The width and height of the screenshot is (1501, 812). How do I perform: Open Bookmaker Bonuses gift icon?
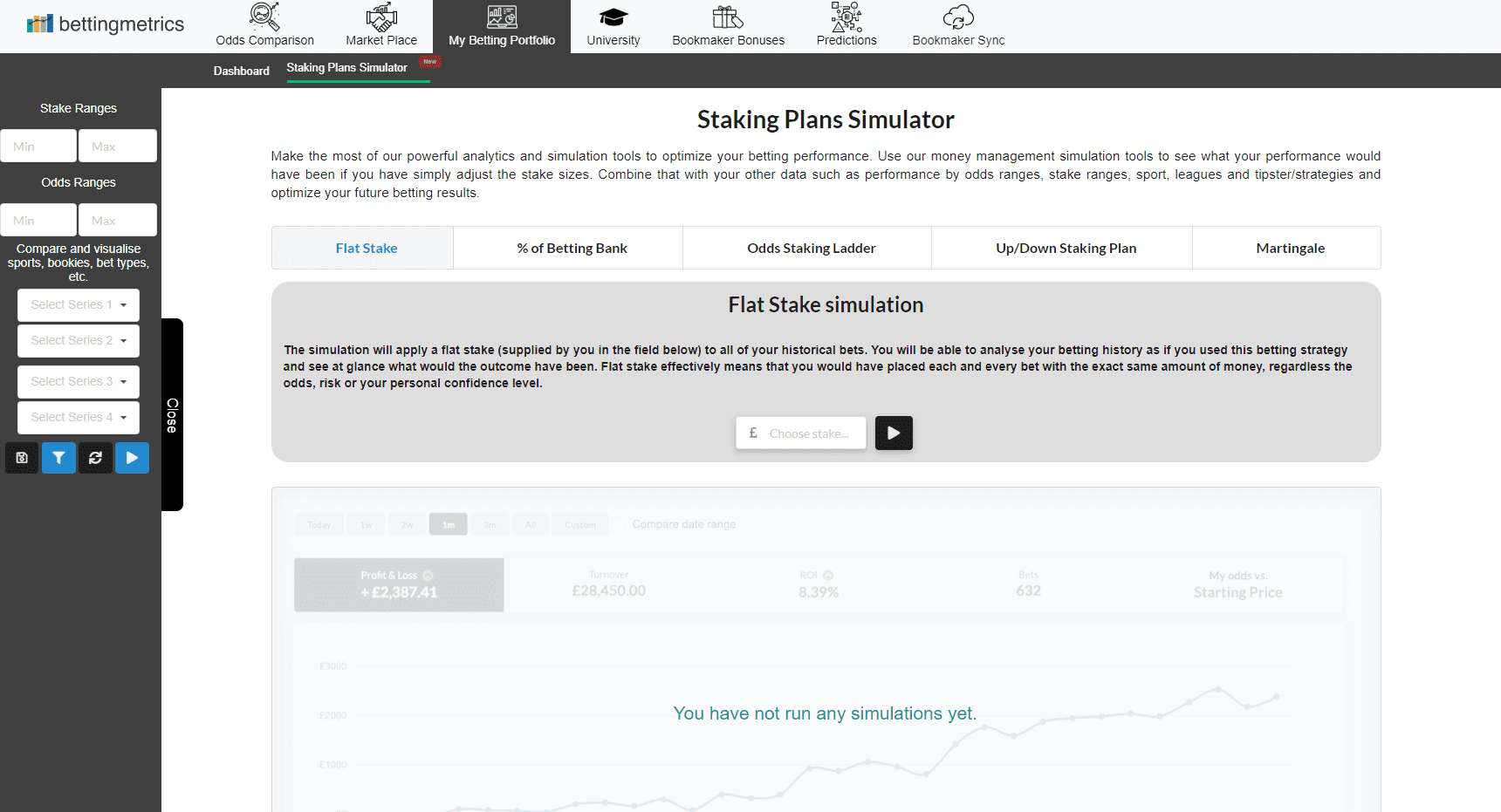click(728, 17)
